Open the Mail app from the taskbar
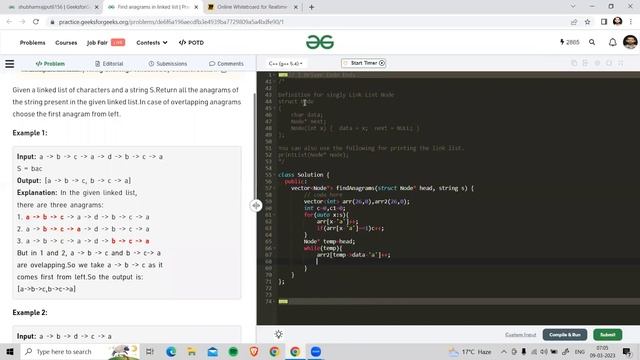Viewport: 640px width, 360px height. [x=213, y=351]
